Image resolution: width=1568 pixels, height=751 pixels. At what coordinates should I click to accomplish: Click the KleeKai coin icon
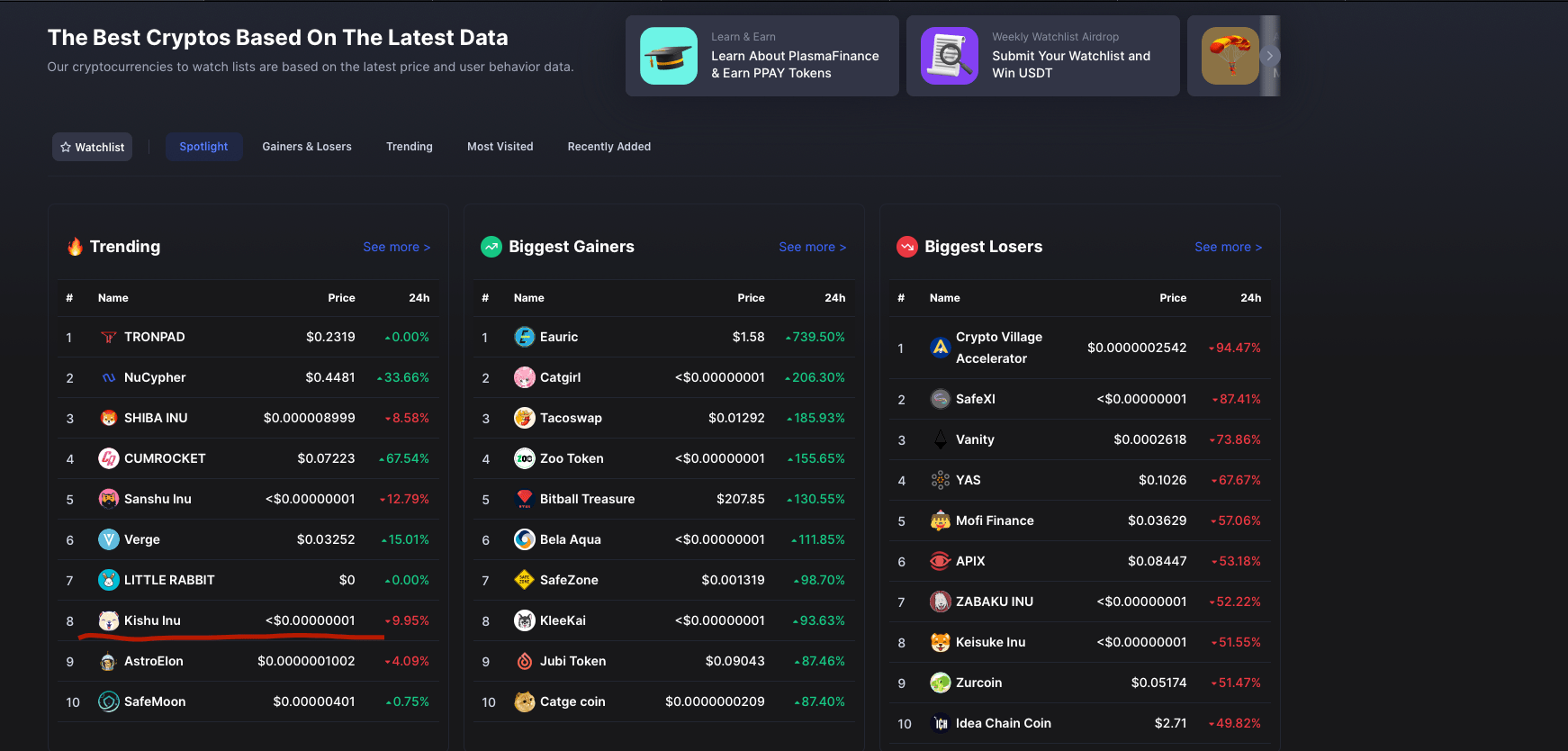525,620
